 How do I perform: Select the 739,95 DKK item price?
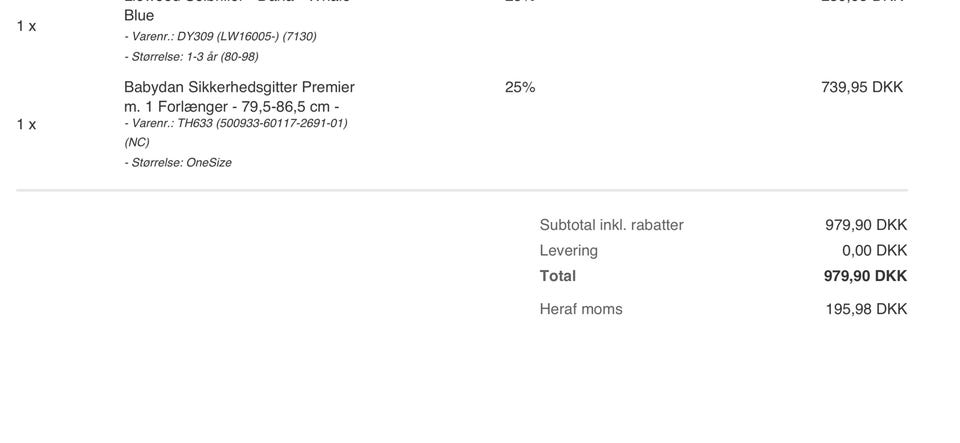[x=861, y=87]
